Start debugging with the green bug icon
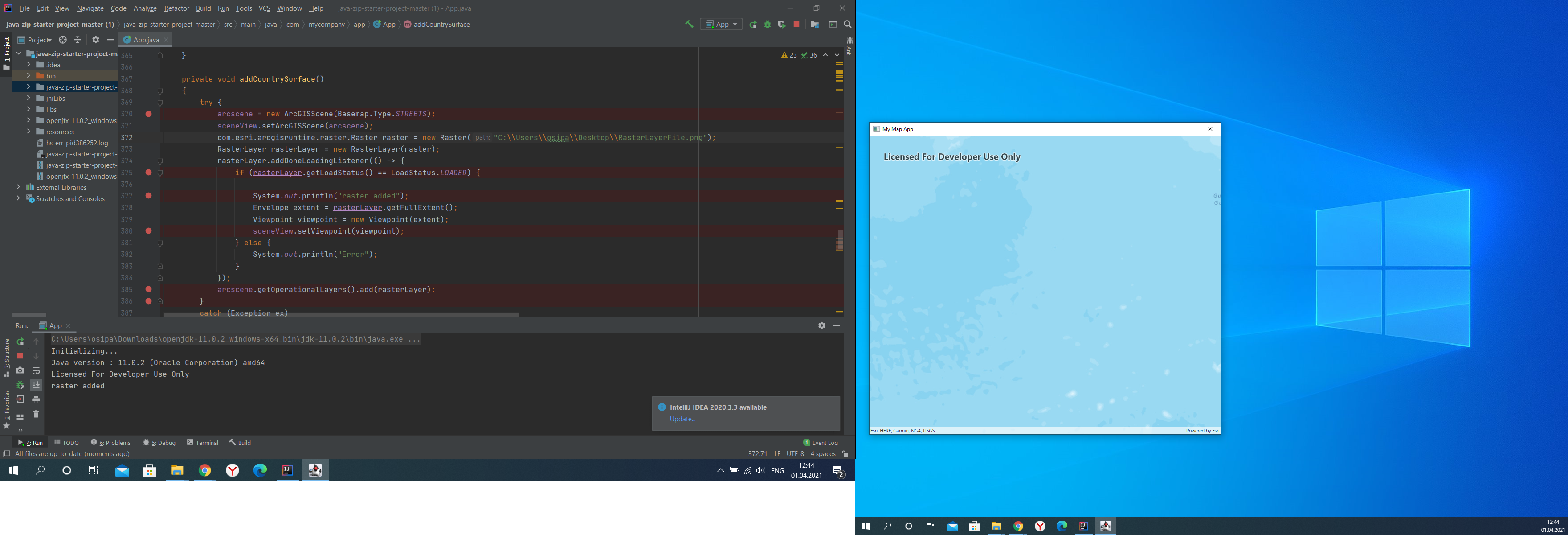1568x535 pixels. 767,25
